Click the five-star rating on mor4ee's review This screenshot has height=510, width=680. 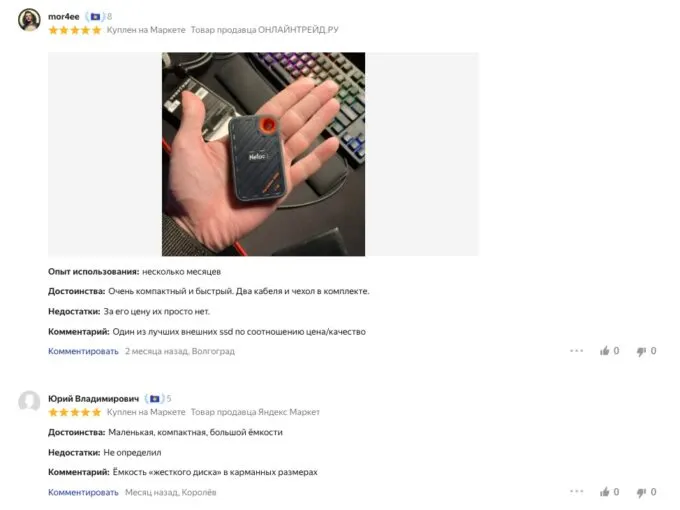click(75, 30)
